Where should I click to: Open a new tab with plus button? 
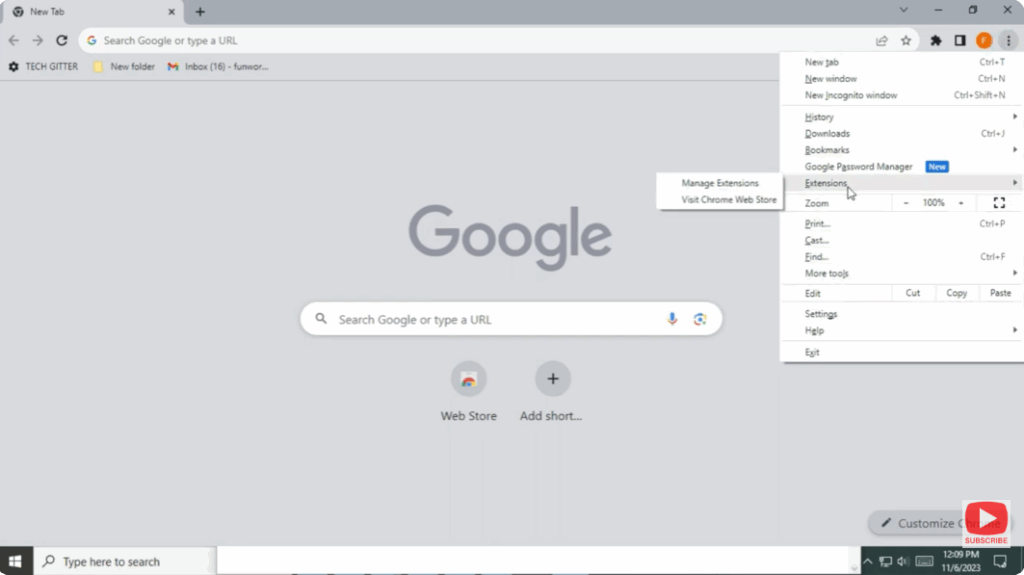click(200, 12)
